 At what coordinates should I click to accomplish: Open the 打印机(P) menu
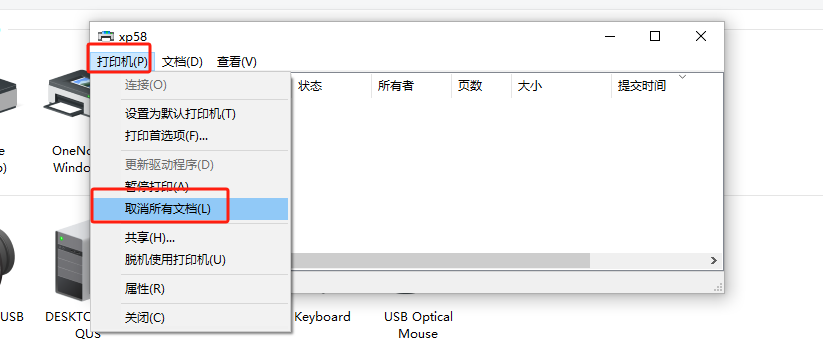pyautogui.click(x=122, y=62)
